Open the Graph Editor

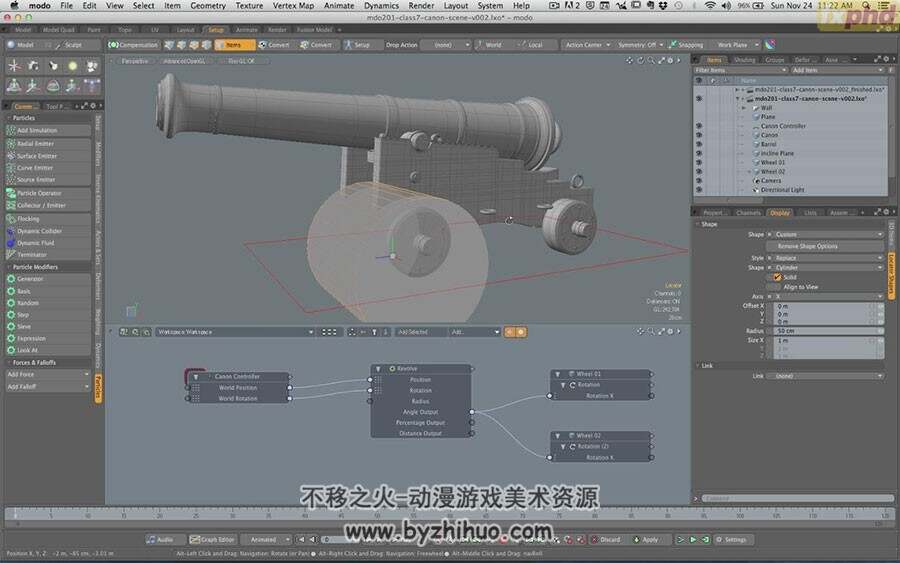click(212, 539)
